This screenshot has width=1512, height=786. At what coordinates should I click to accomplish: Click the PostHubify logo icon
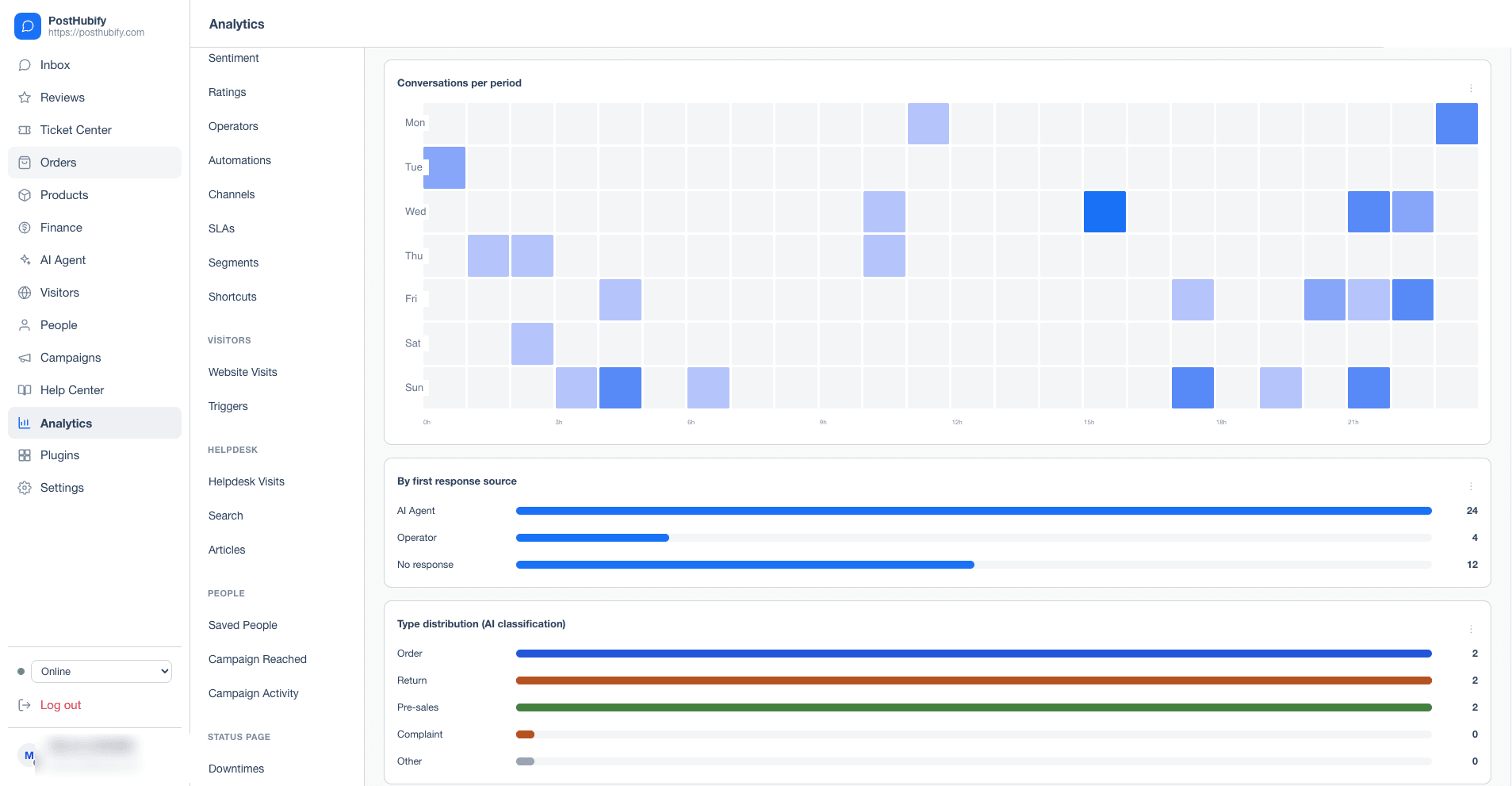pos(28,26)
